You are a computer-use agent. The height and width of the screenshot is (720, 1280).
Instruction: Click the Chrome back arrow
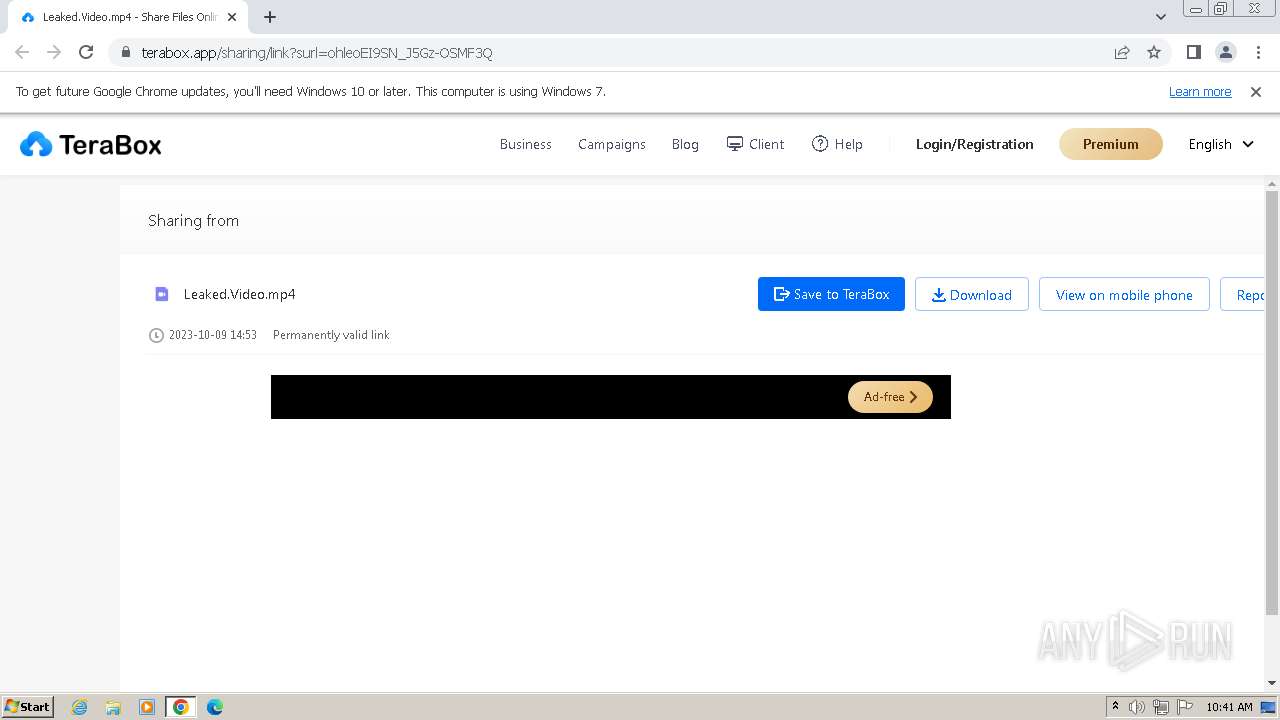tap(22, 52)
